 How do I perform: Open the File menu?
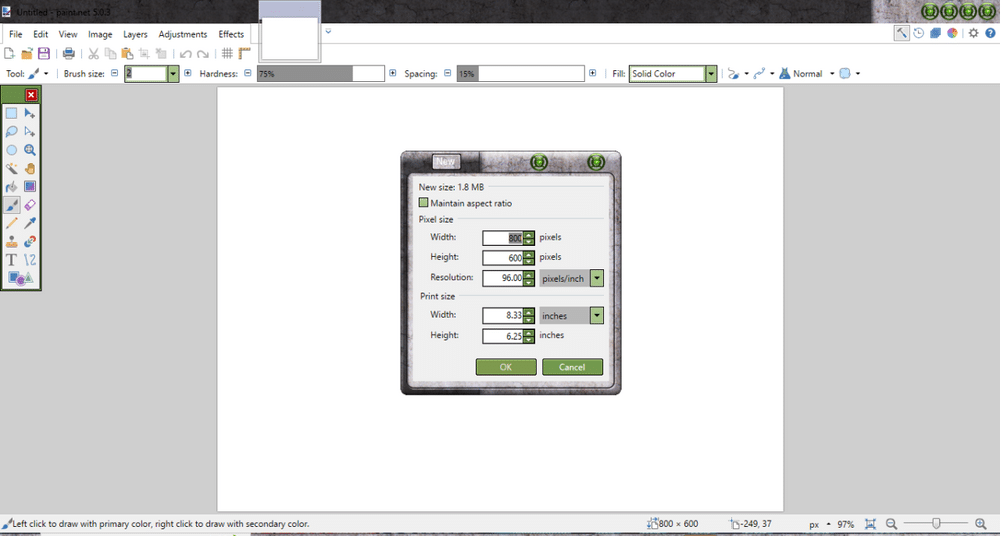(x=15, y=34)
